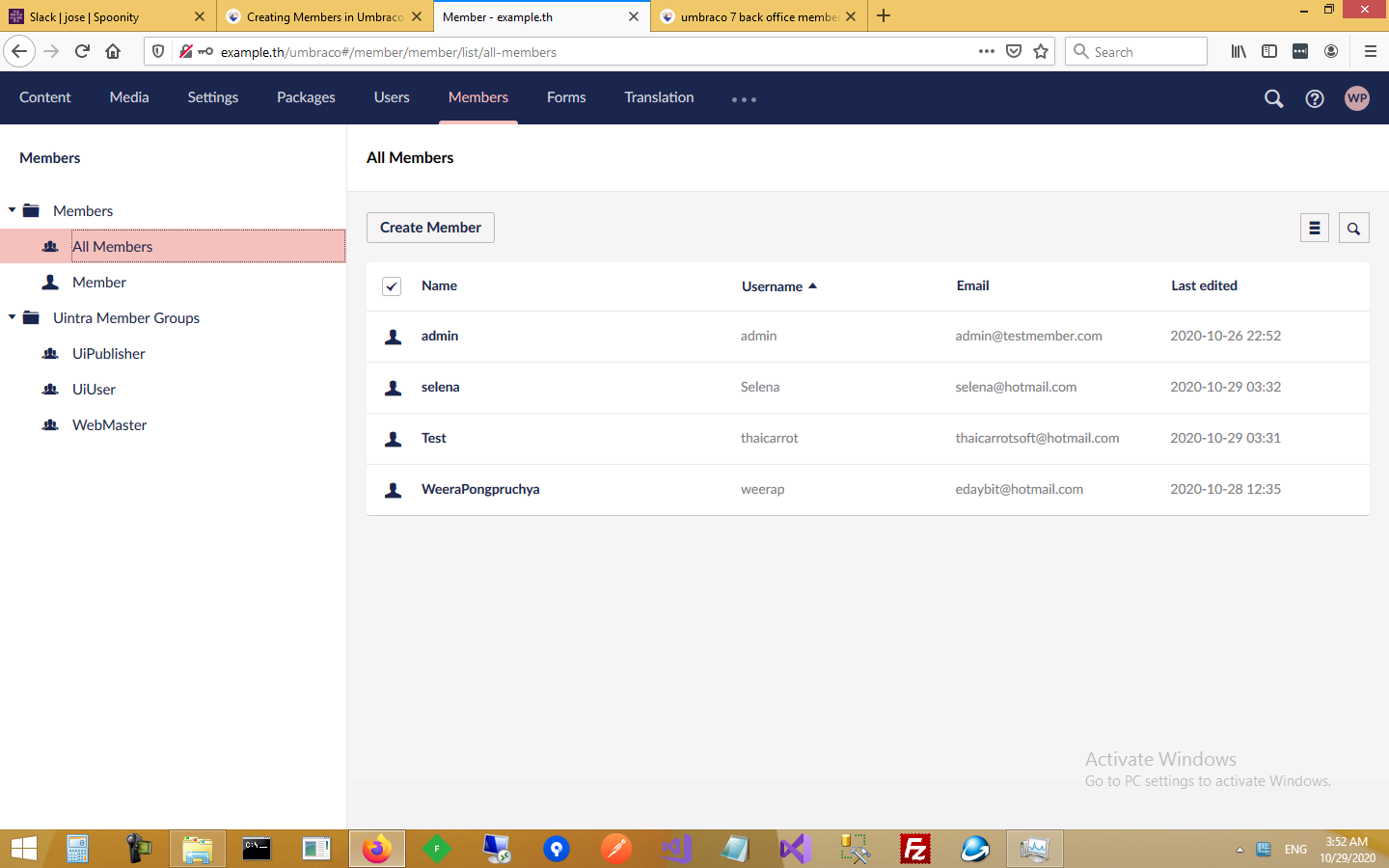1389x868 pixels.
Task: Collapse the Members tree folder
Action: (13, 210)
